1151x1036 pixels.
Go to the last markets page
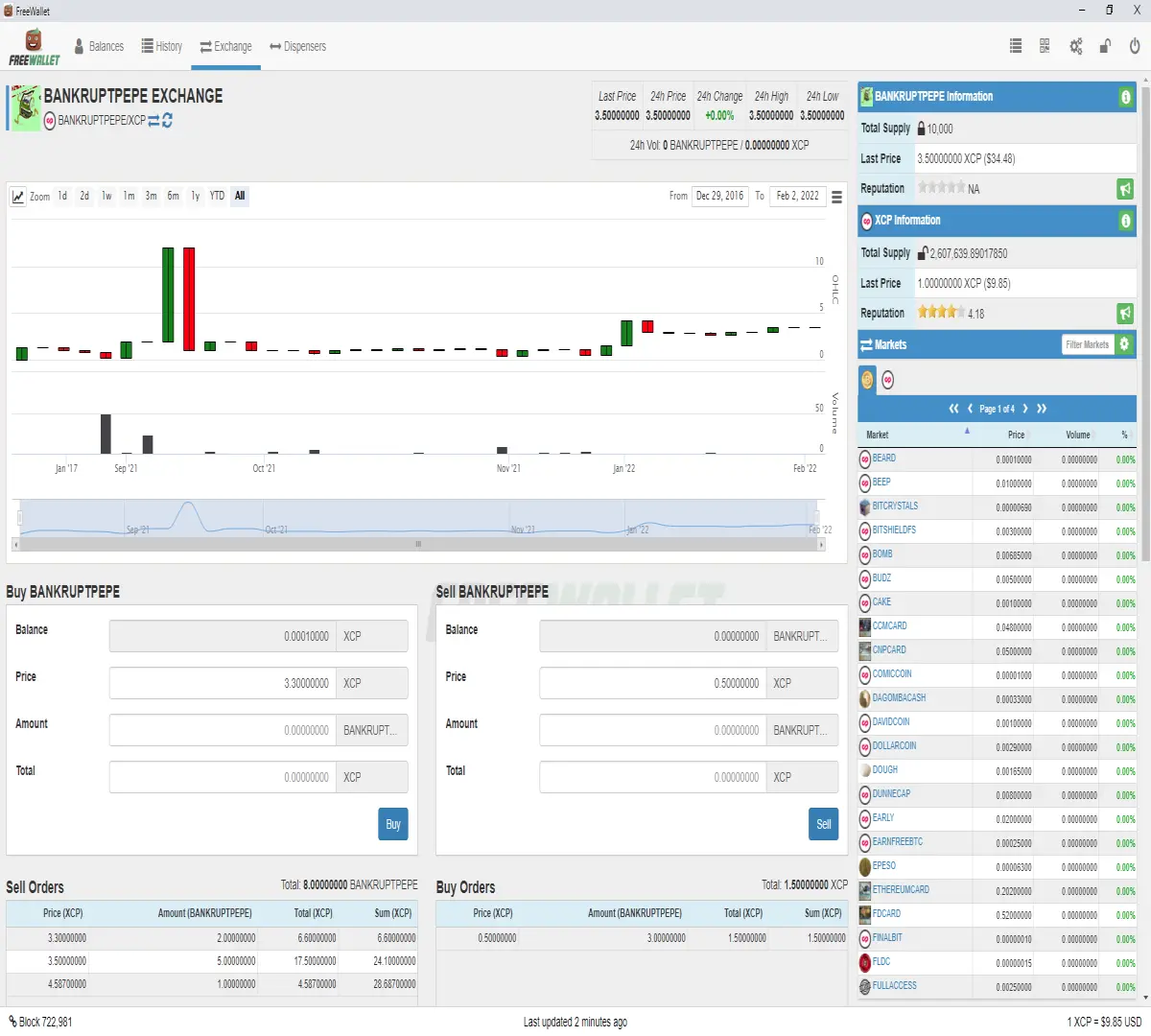(x=1042, y=409)
